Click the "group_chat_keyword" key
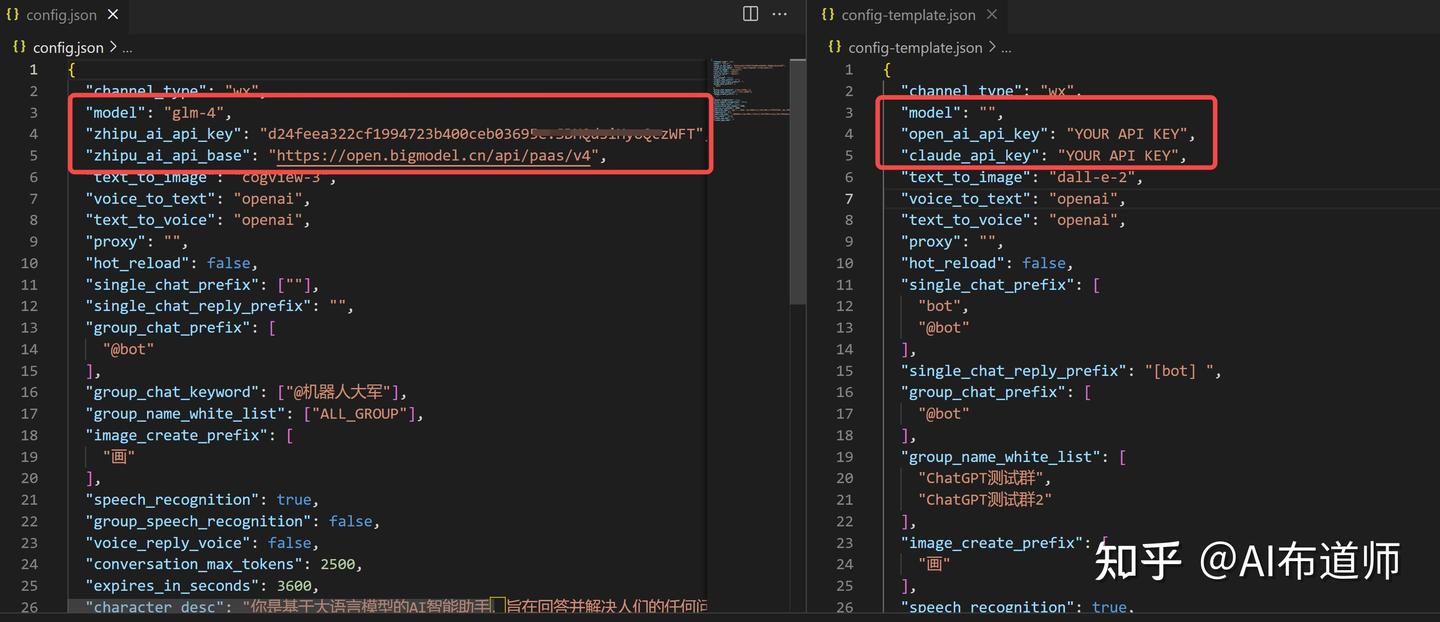The width and height of the screenshot is (1440, 622). coord(173,392)
